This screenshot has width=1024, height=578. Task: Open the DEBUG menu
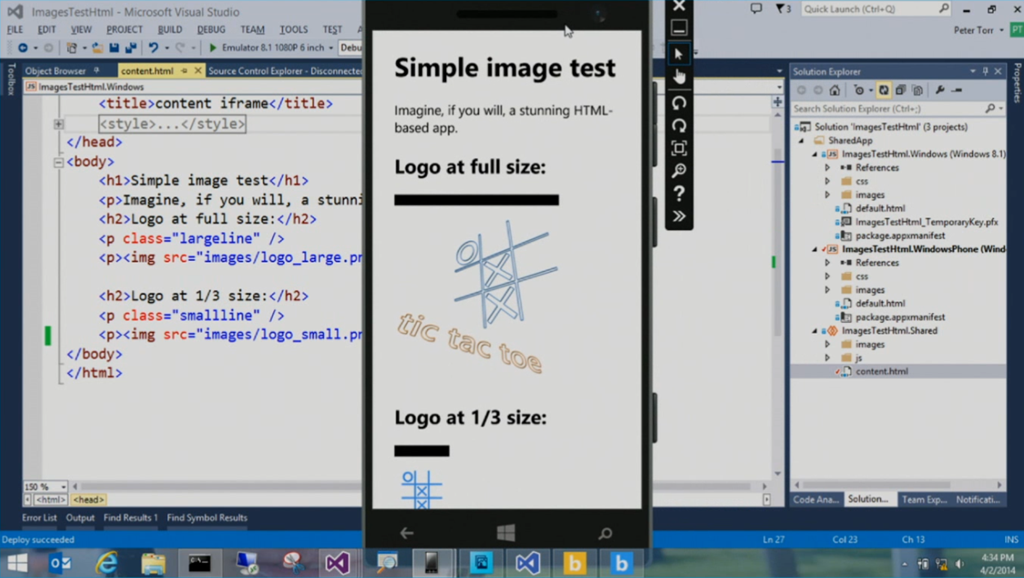[x=211, y=29]
